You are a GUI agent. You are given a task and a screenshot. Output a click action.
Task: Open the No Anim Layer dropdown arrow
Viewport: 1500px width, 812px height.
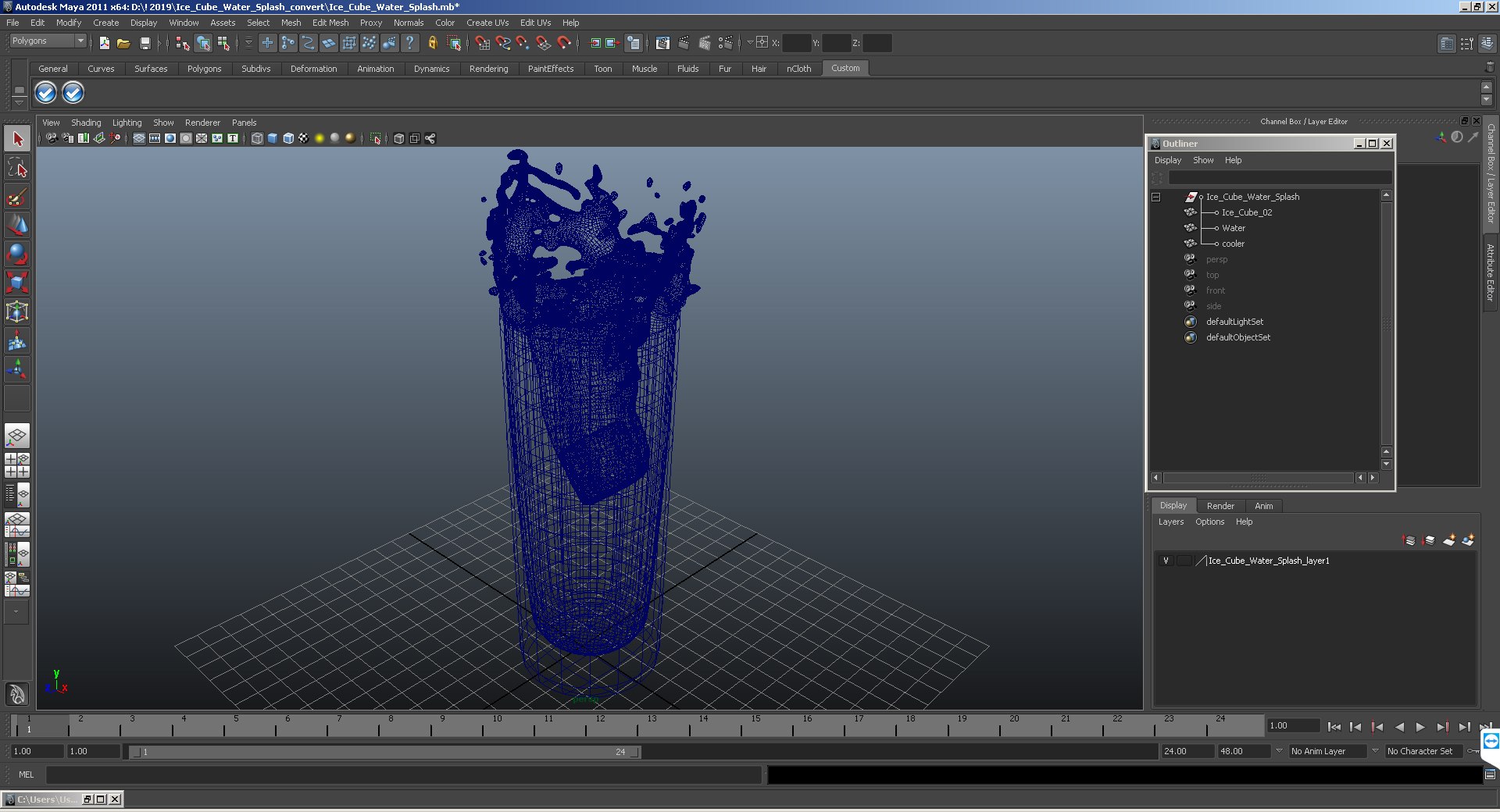[1279, 751]
